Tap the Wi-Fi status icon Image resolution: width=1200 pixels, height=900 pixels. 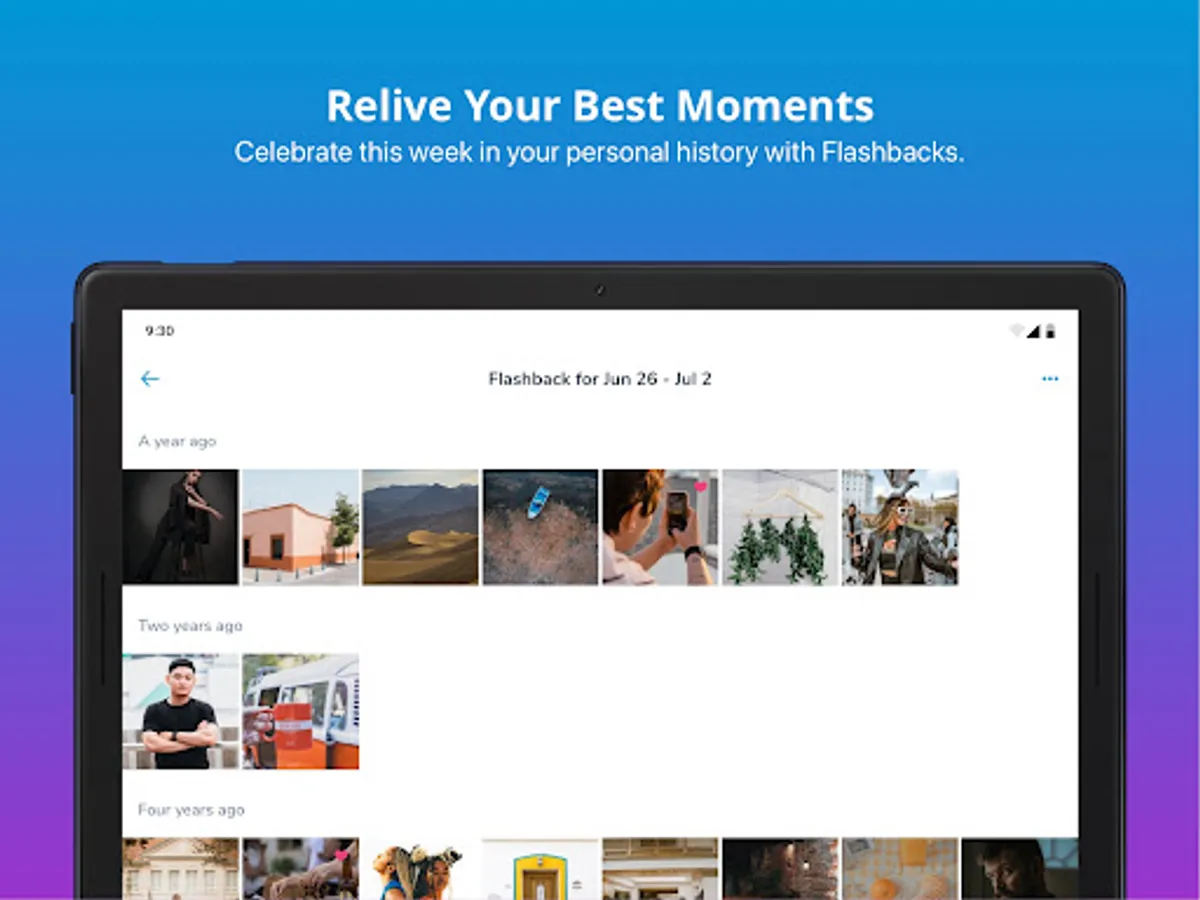pos(1017,331)
